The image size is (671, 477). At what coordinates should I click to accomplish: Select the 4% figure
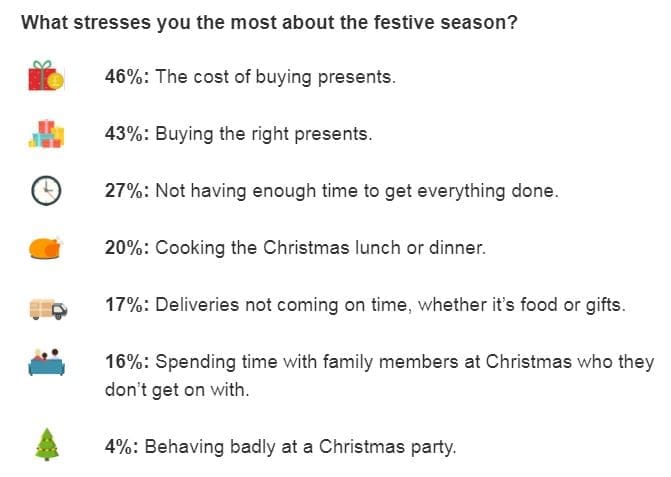point(119,448)
